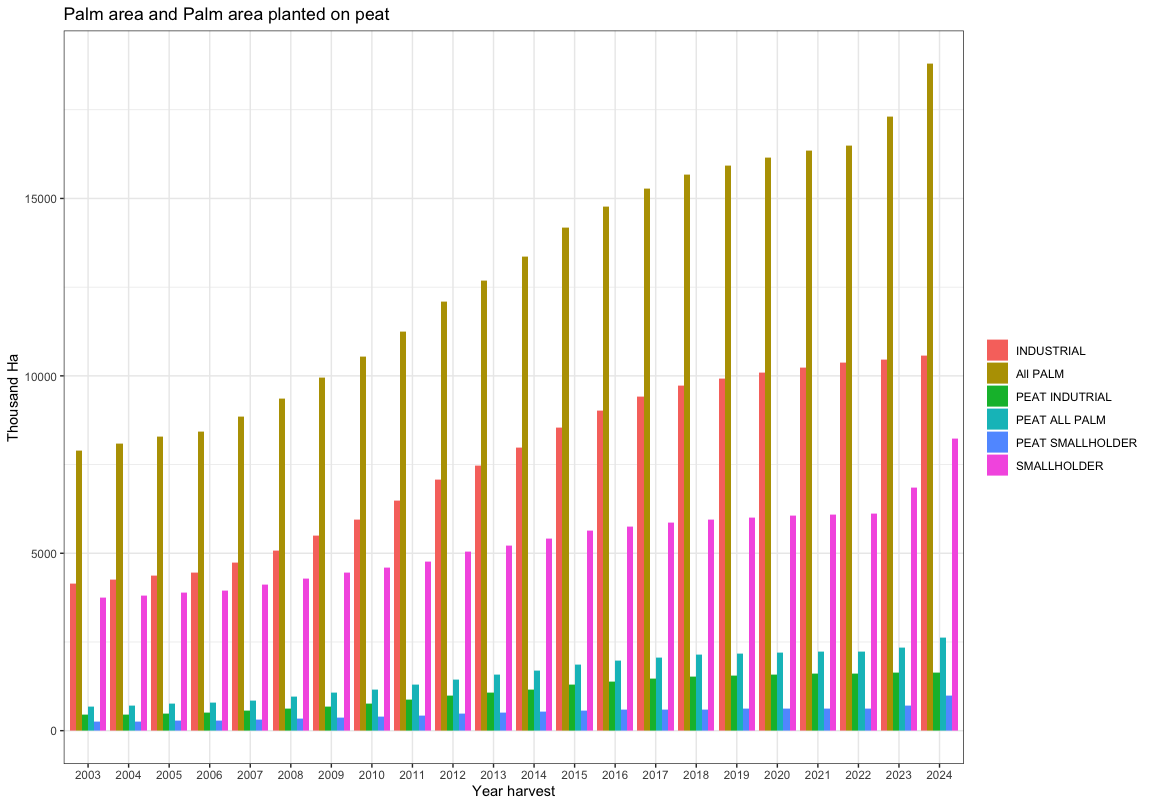Click the PEAT INDUTRIAL green legend swatch
Image resolution: width=1152 pixels, height=806 pixels.
997,397
